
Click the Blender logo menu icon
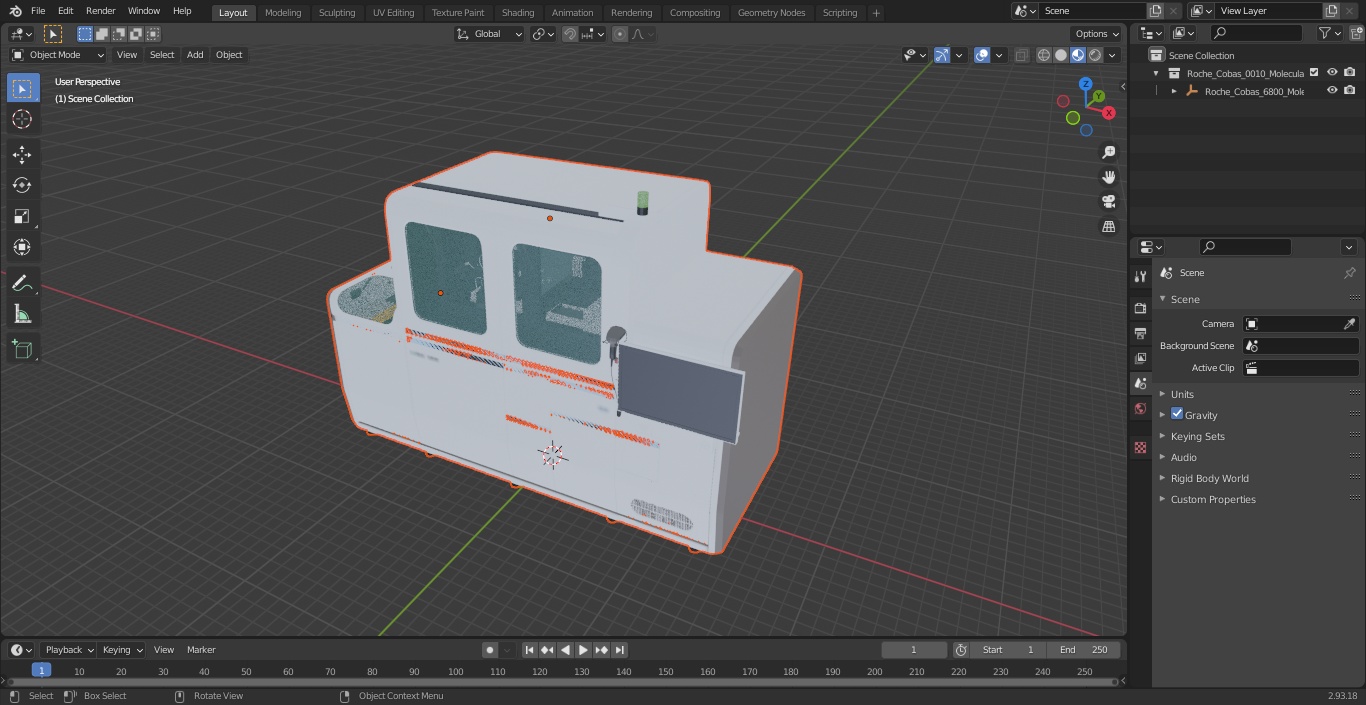[15, 11]
